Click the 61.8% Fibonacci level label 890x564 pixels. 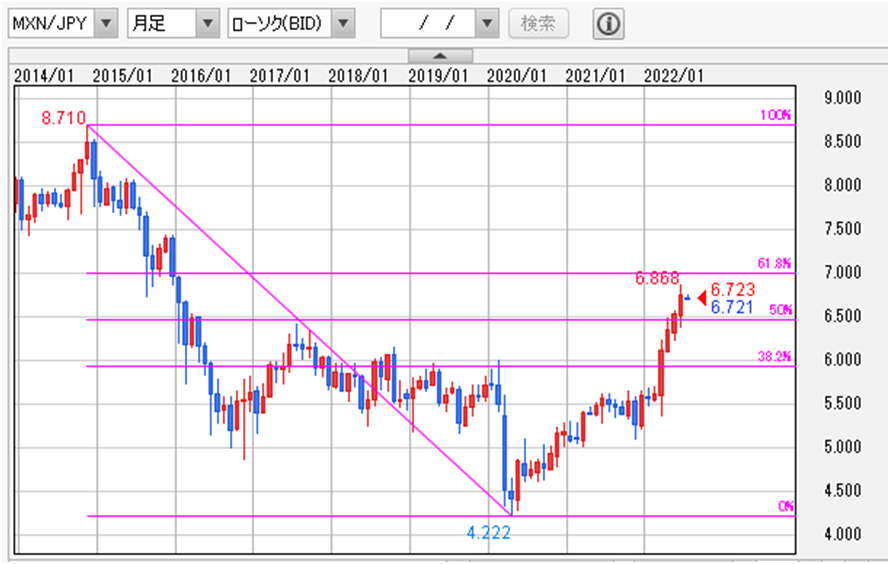pyautogui.click(x=774, y=263)
